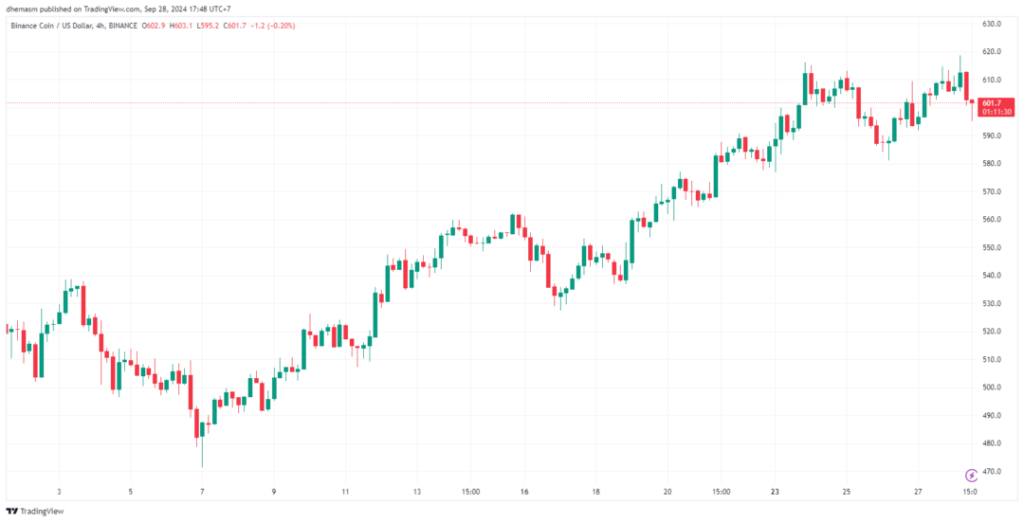The image size is (1024, 522).
Task: Click the date label 27 on time axis
Action: pos(918,492)
